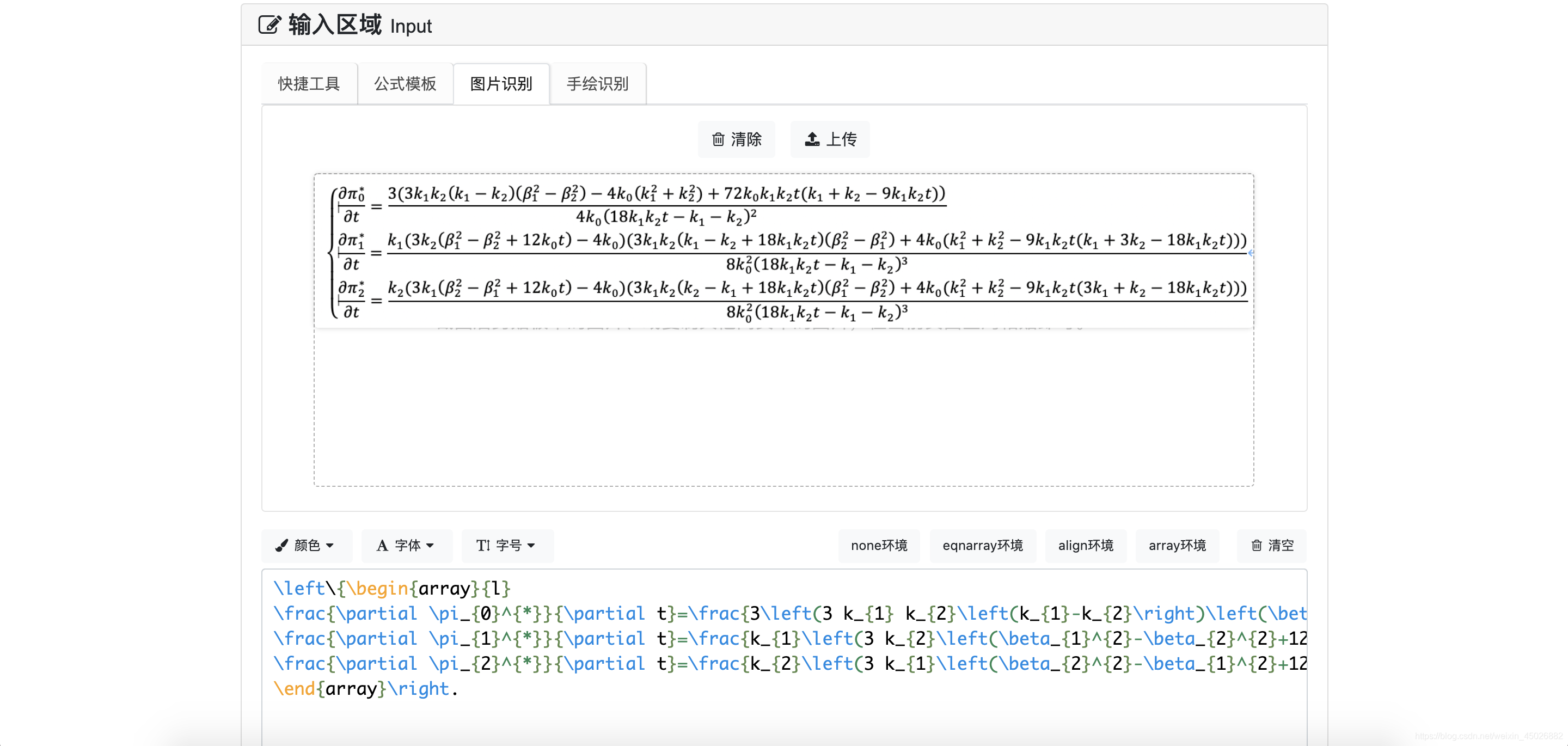Select the 图片识别 tab
1568x746 pixels.
[501, 83]
